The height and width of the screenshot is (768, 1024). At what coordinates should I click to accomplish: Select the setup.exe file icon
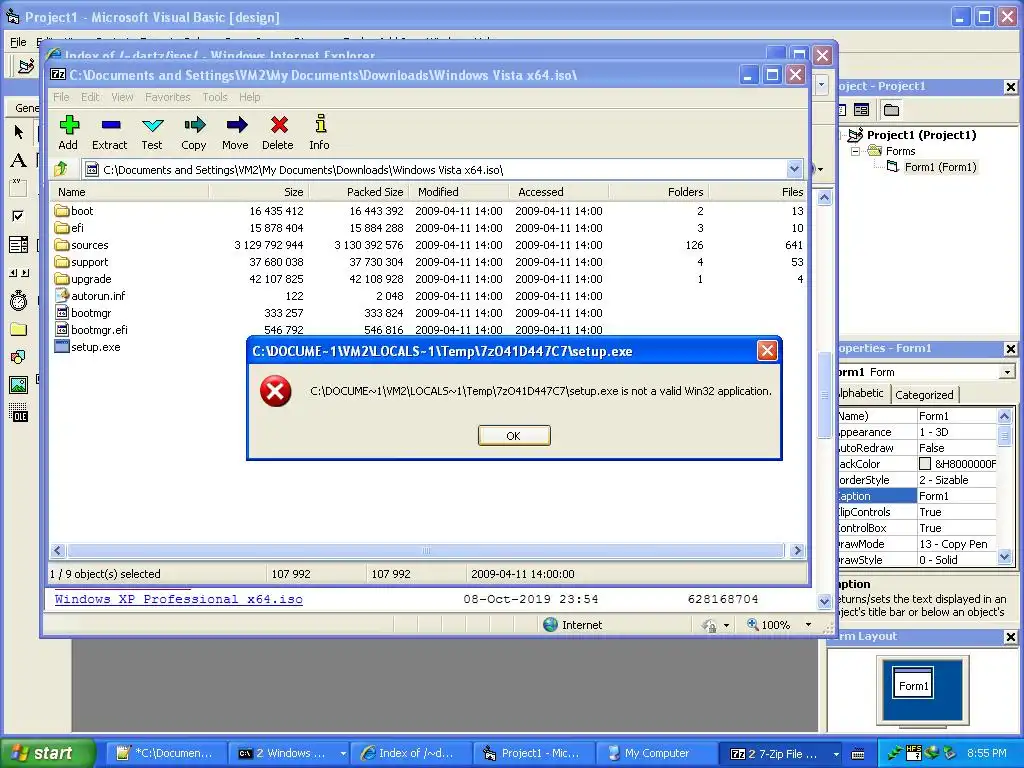click(x=62, y=347)
